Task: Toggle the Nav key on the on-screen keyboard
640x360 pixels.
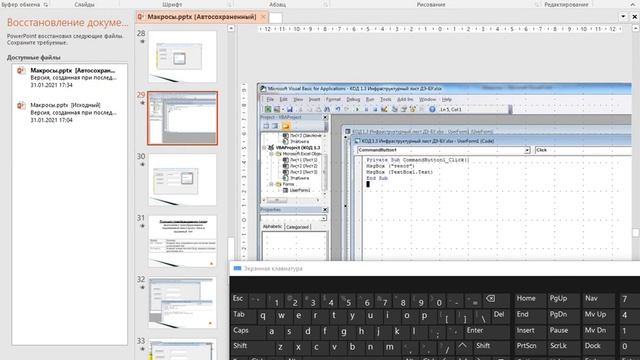Action: (x=598, y=299)
